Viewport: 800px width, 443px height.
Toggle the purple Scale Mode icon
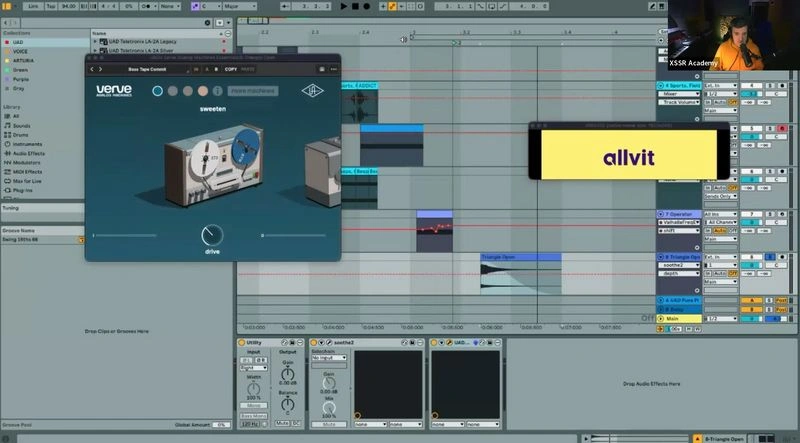(x=195, y=6)
